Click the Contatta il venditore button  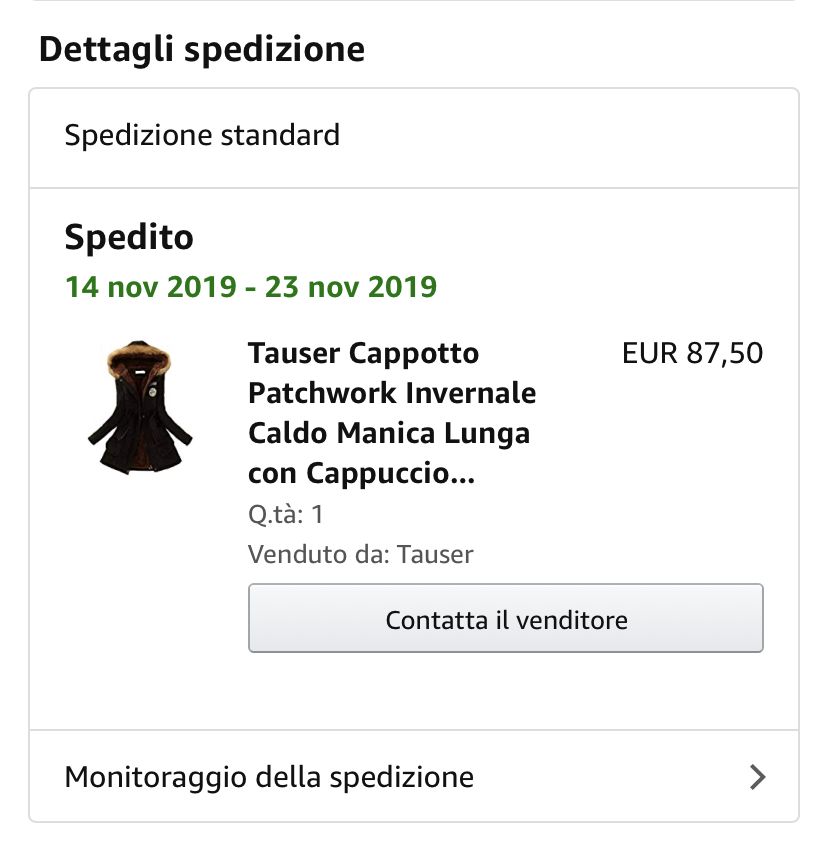506,618
